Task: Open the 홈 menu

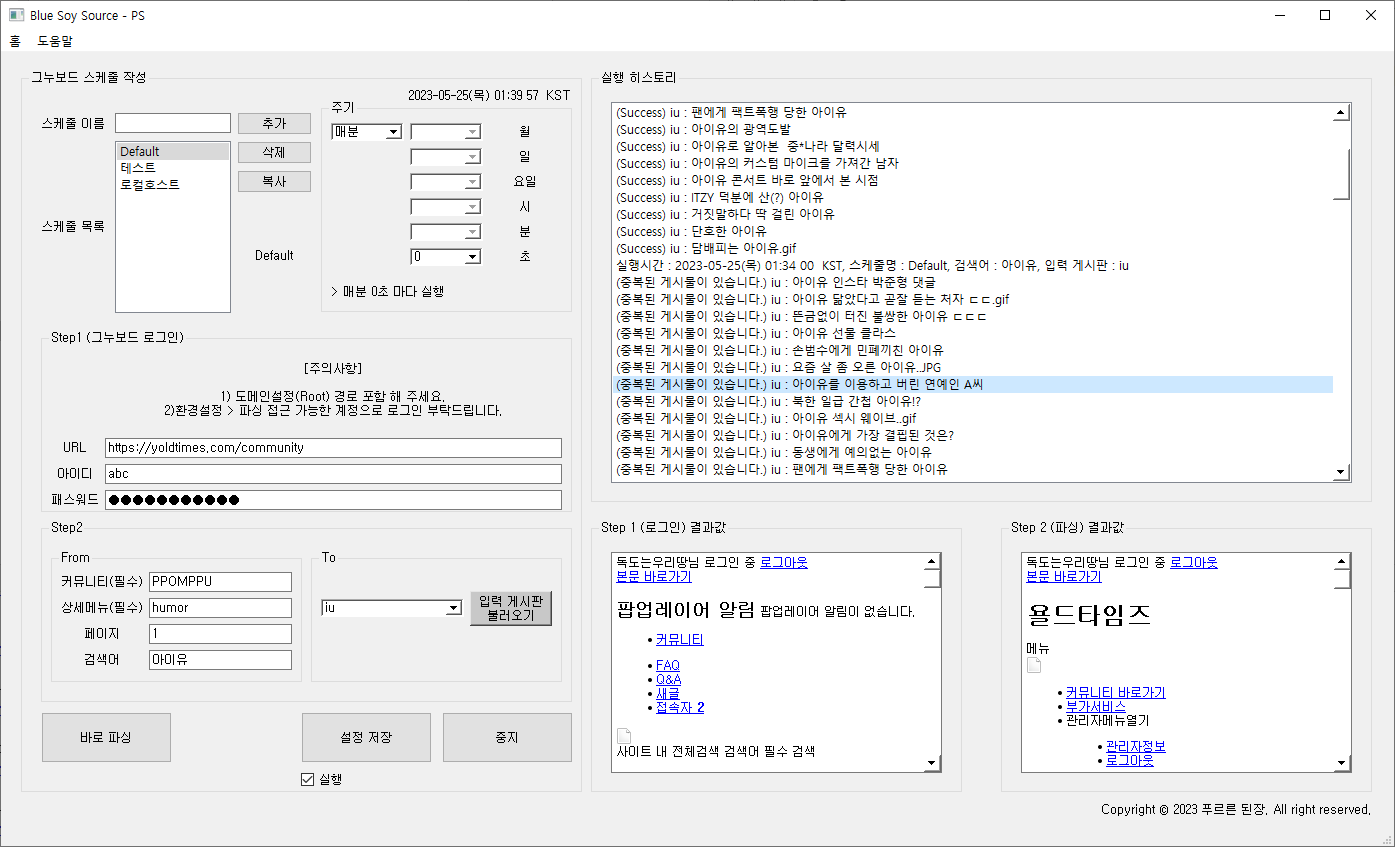Action: (15, 41)
